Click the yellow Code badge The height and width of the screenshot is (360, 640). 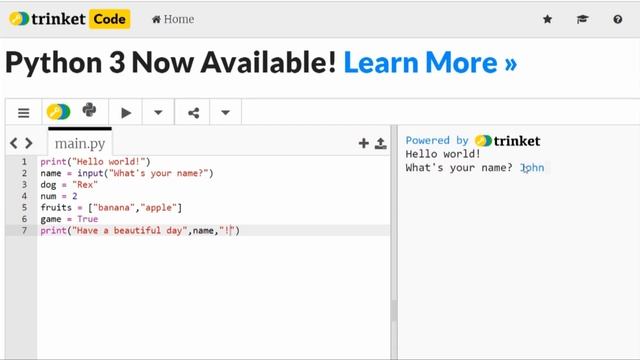coord(109,19)
